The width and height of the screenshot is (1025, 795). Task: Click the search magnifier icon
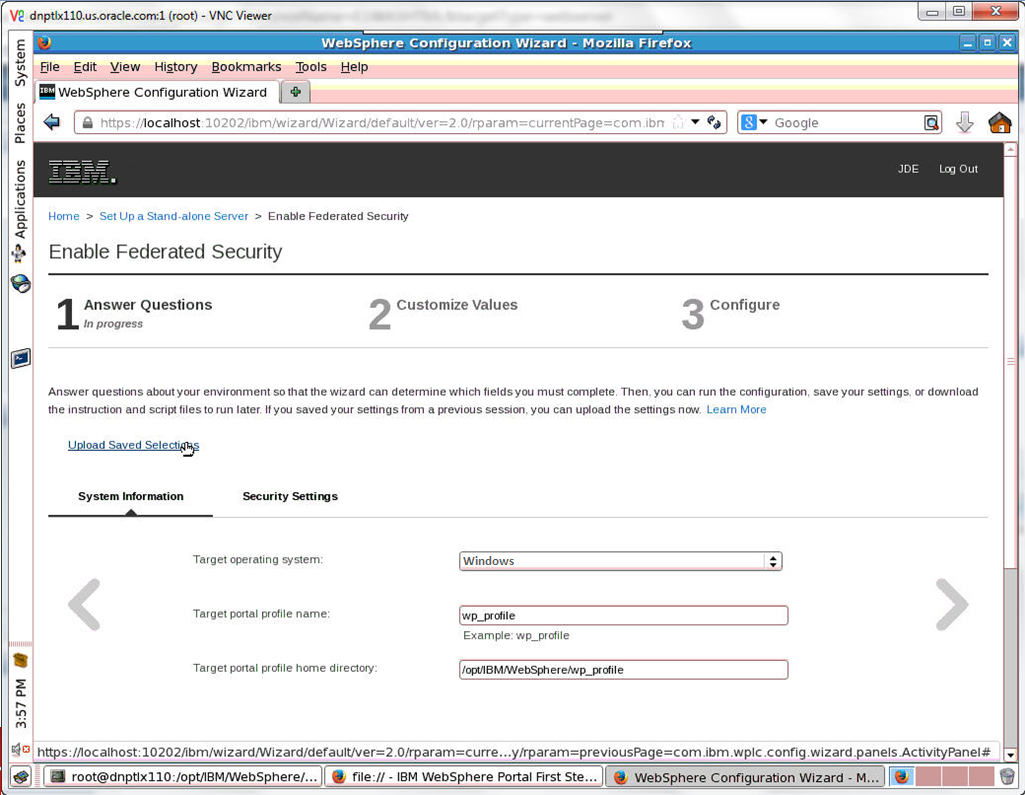point(931,123)
